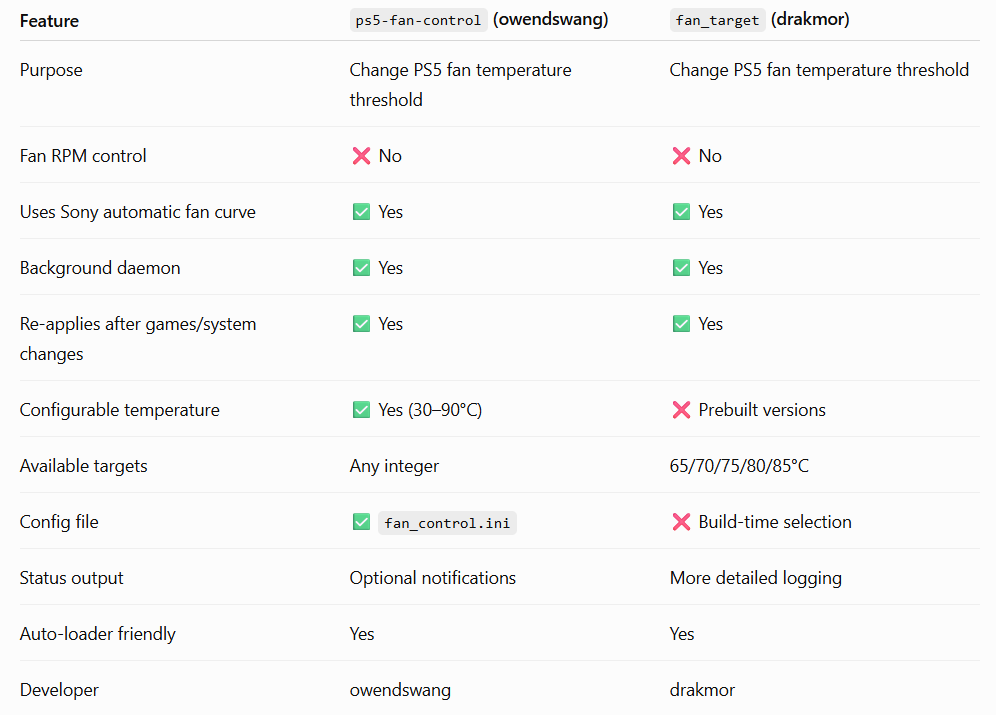Click green check for fan_target Sony fan curve
996x715 pixels.
(682, 211)
